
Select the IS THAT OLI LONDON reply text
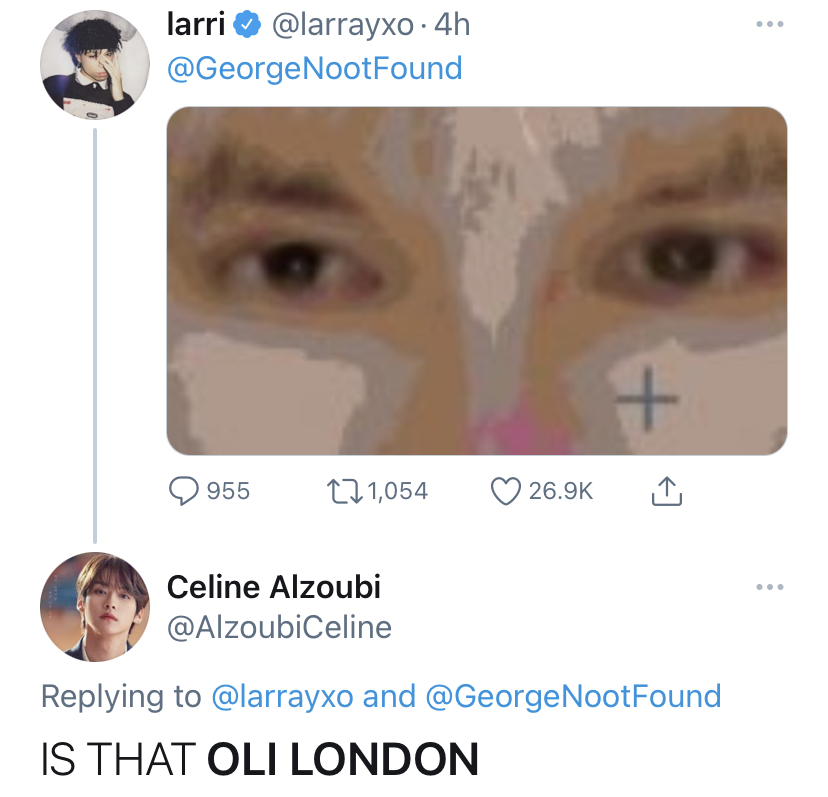click(x=259, y=759)
